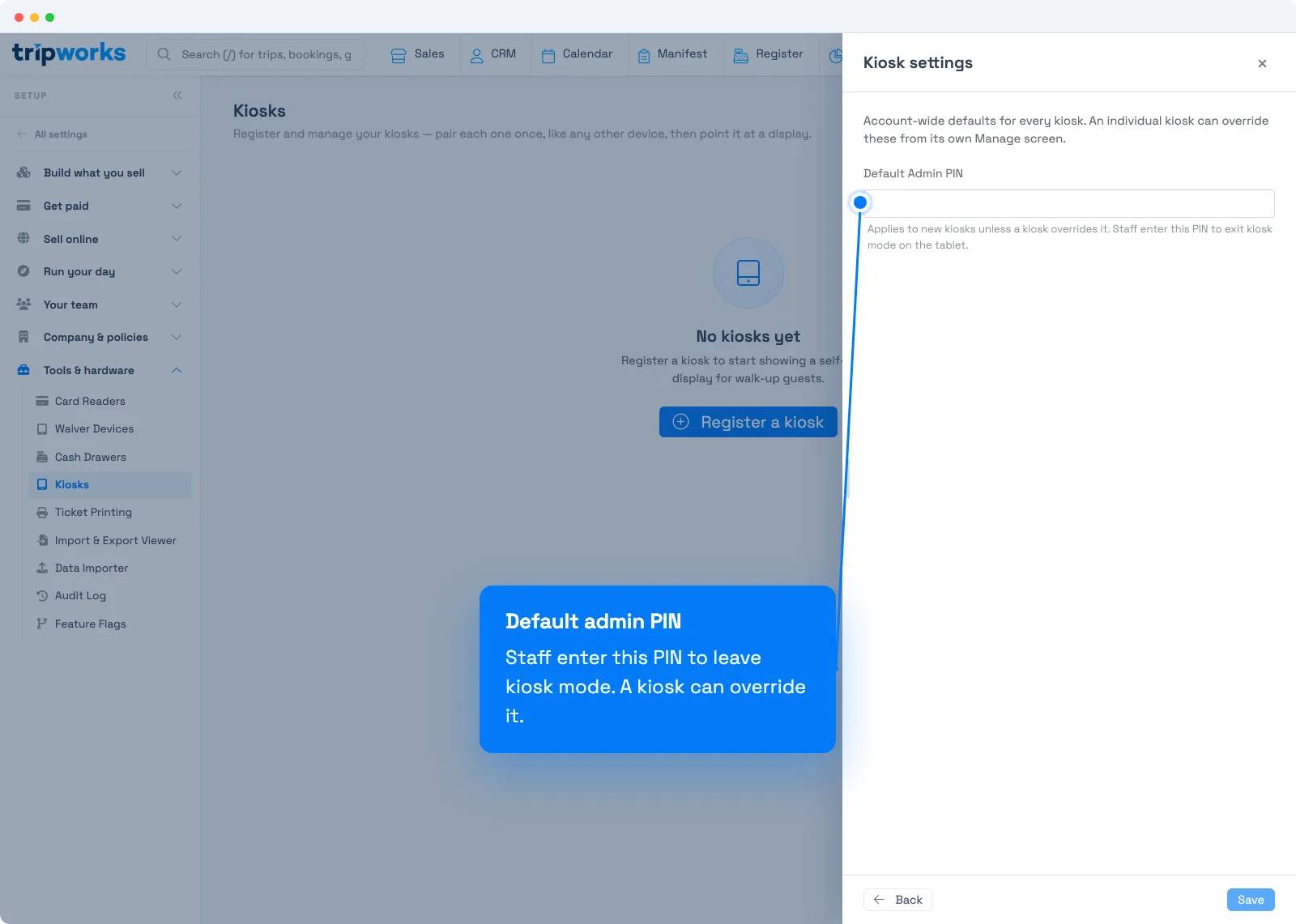Click the Cash Drawers icon
Image resolution: width=1296 pixels, height=924 pixels.
(42, 457)
